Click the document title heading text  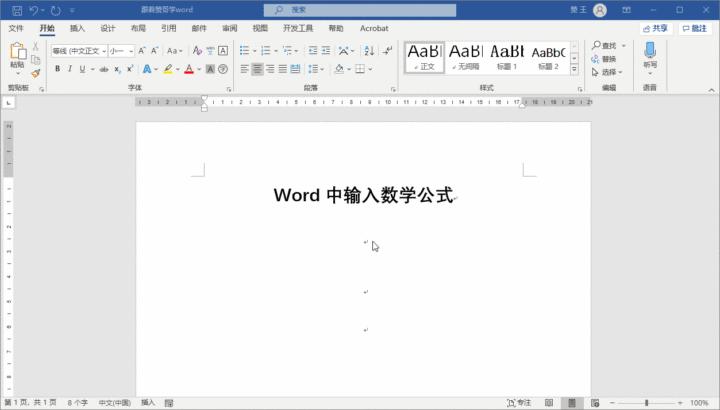(363, 195)
